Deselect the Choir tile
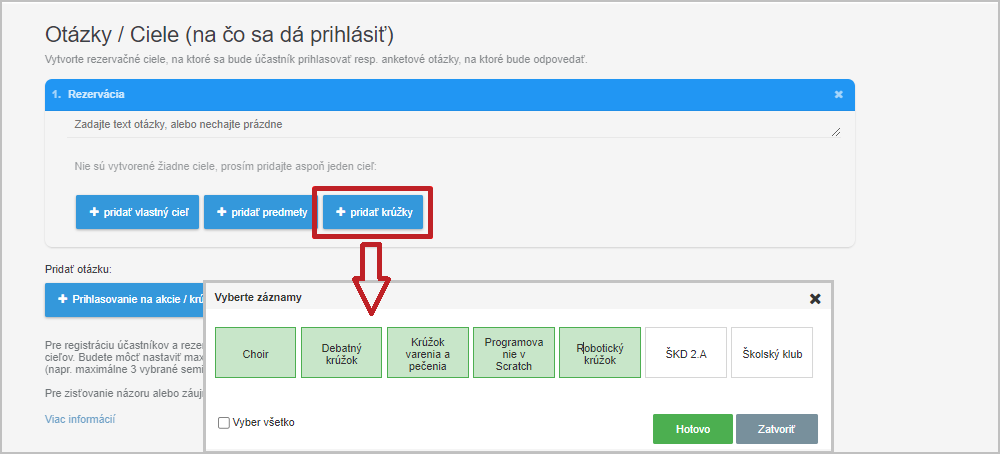This screenshot has height=454, width=1000. [256, 353]
